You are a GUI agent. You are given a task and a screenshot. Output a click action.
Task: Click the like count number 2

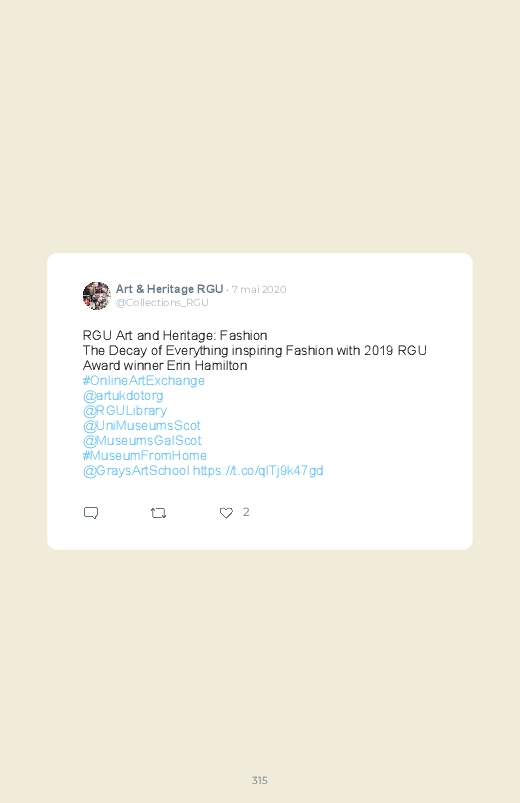(x=246, y=512)
